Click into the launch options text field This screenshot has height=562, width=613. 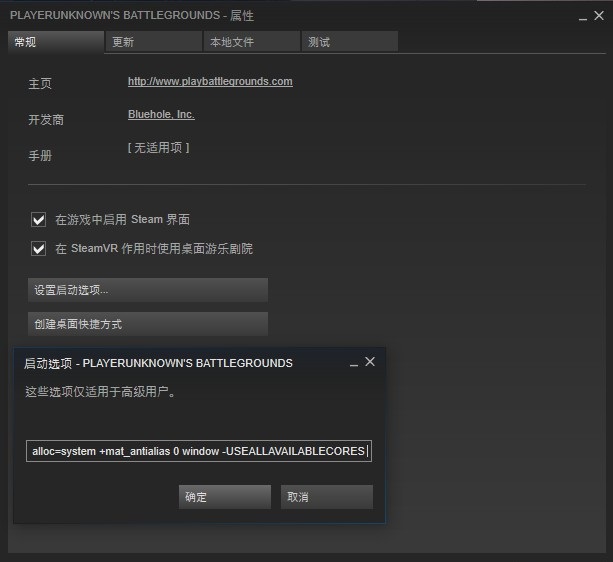(x=199, y=451)
